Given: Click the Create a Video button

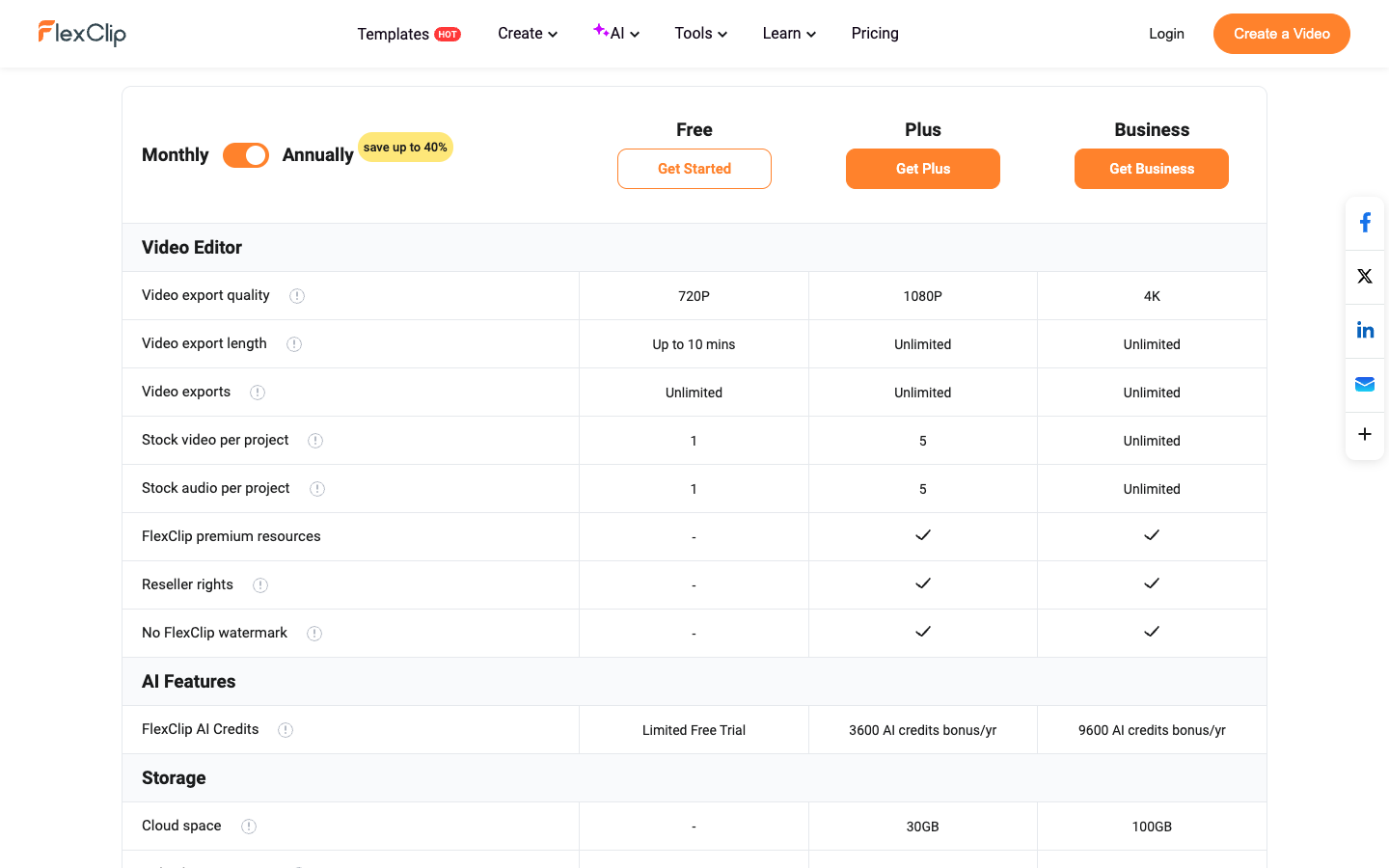Looking at the screenshot, I should (1282, 34).
